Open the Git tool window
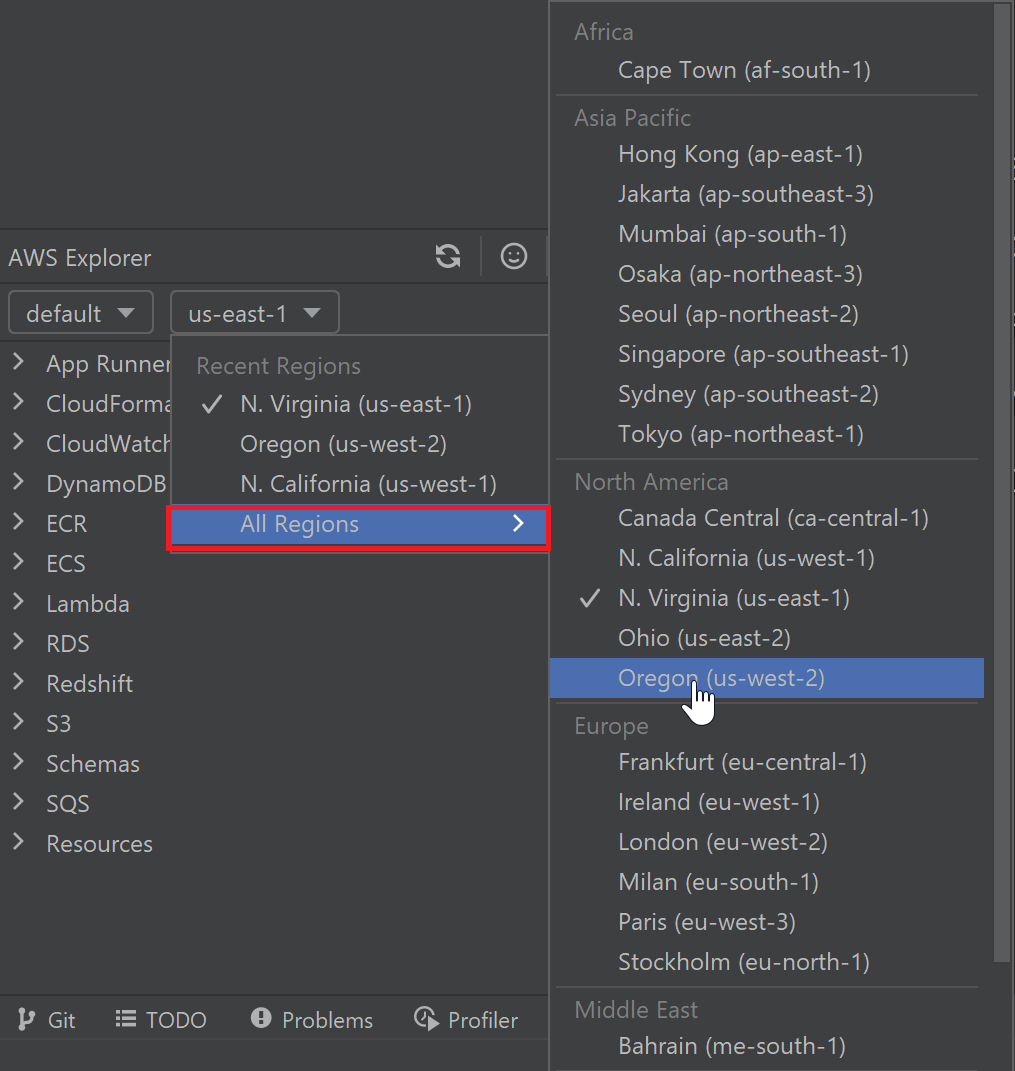This screenshot has height=1071, width=1015. tap(47, 1020)
